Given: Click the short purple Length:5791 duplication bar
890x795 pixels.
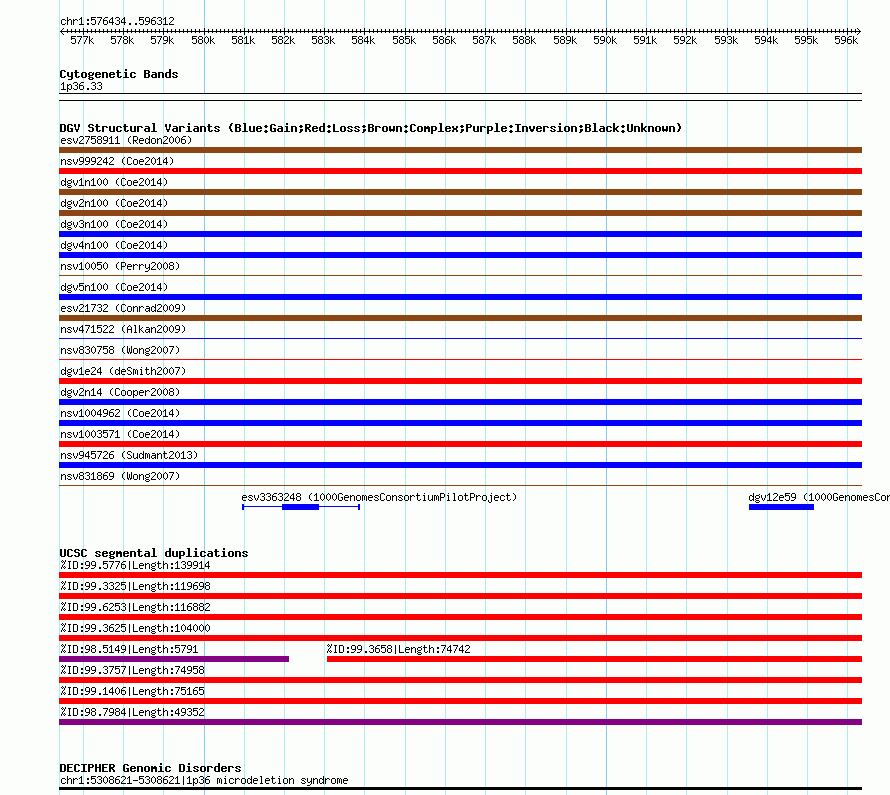Looking at the screenshot, I should (174, 659).
